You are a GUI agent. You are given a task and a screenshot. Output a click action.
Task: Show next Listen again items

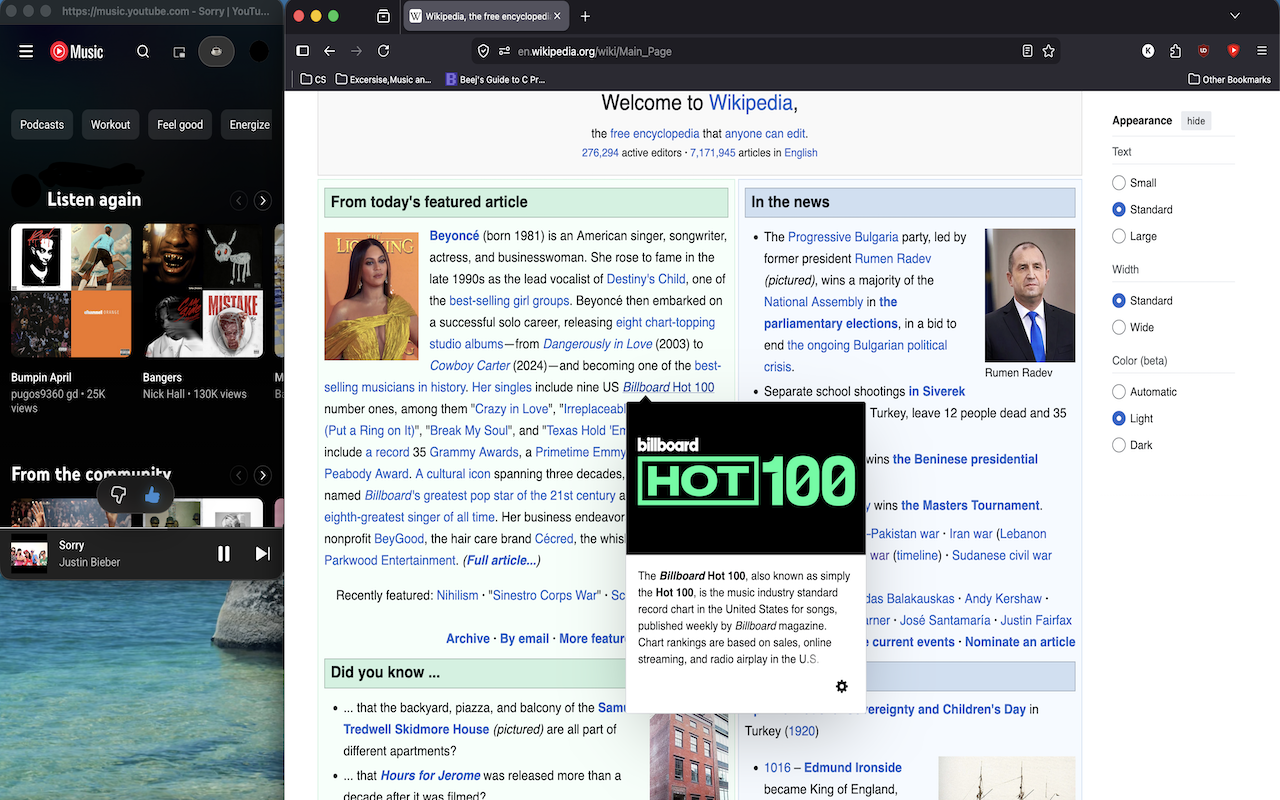click(263, 201)
